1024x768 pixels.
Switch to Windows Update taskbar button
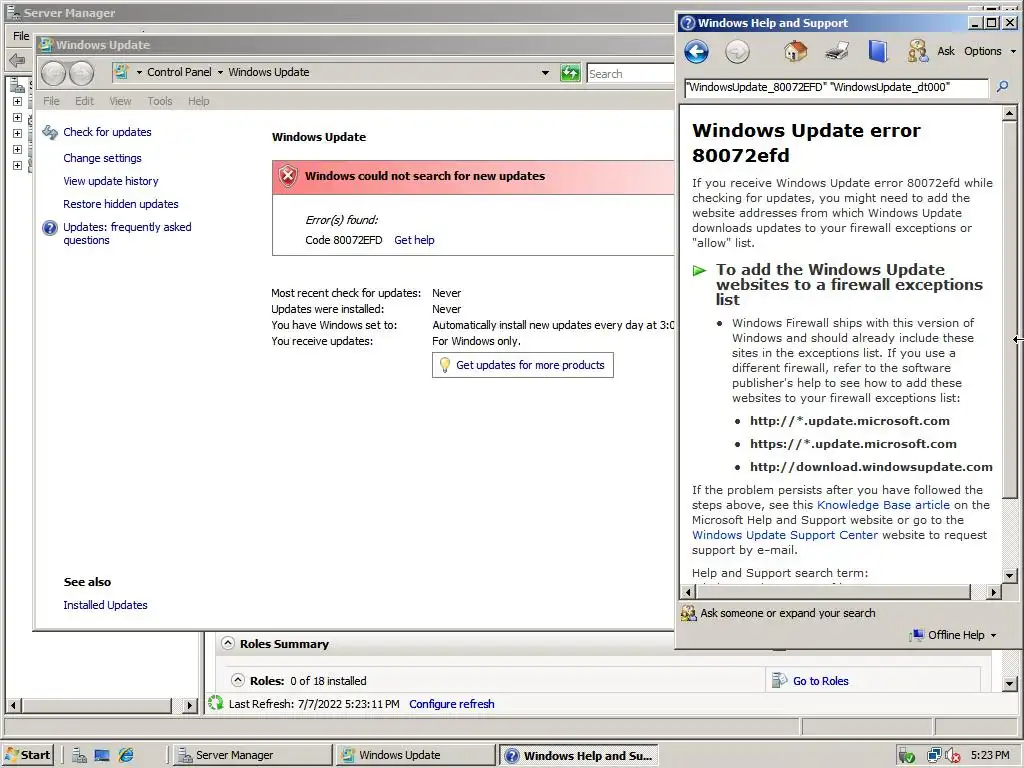tap(415, 755)
